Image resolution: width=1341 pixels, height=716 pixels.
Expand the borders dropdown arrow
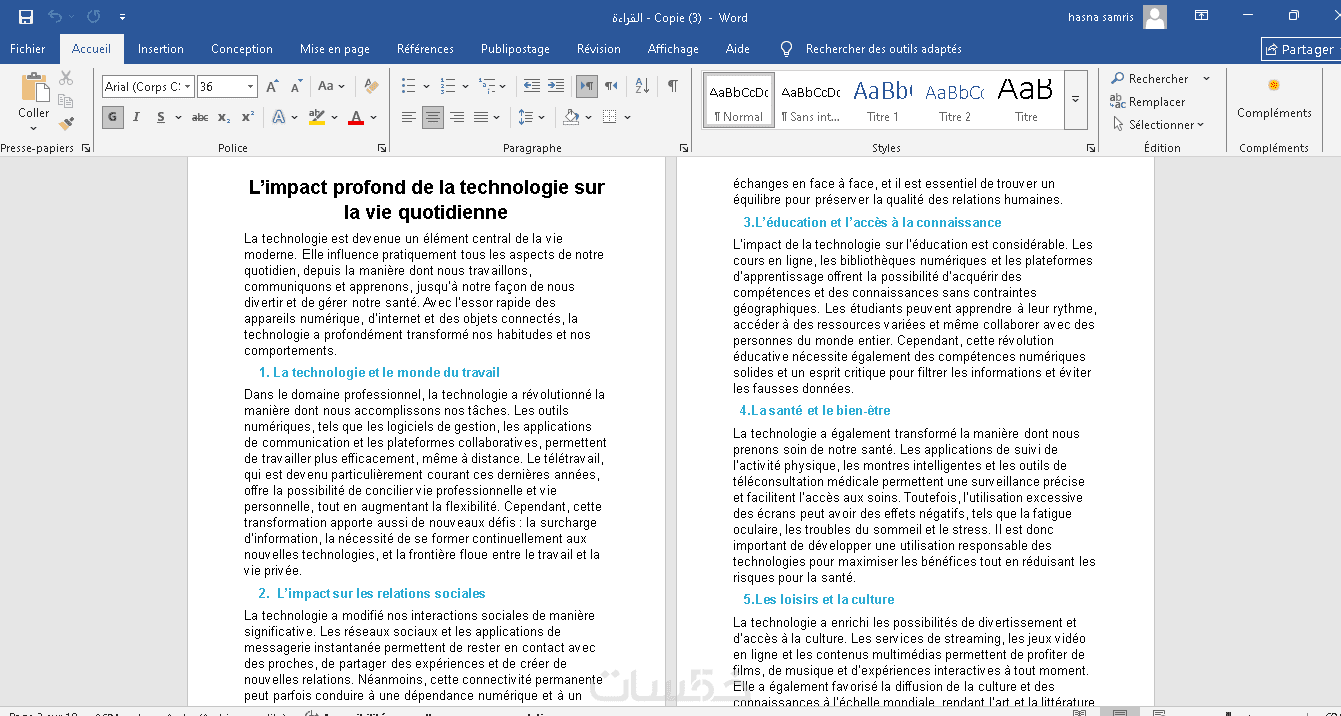pos(628,117)
